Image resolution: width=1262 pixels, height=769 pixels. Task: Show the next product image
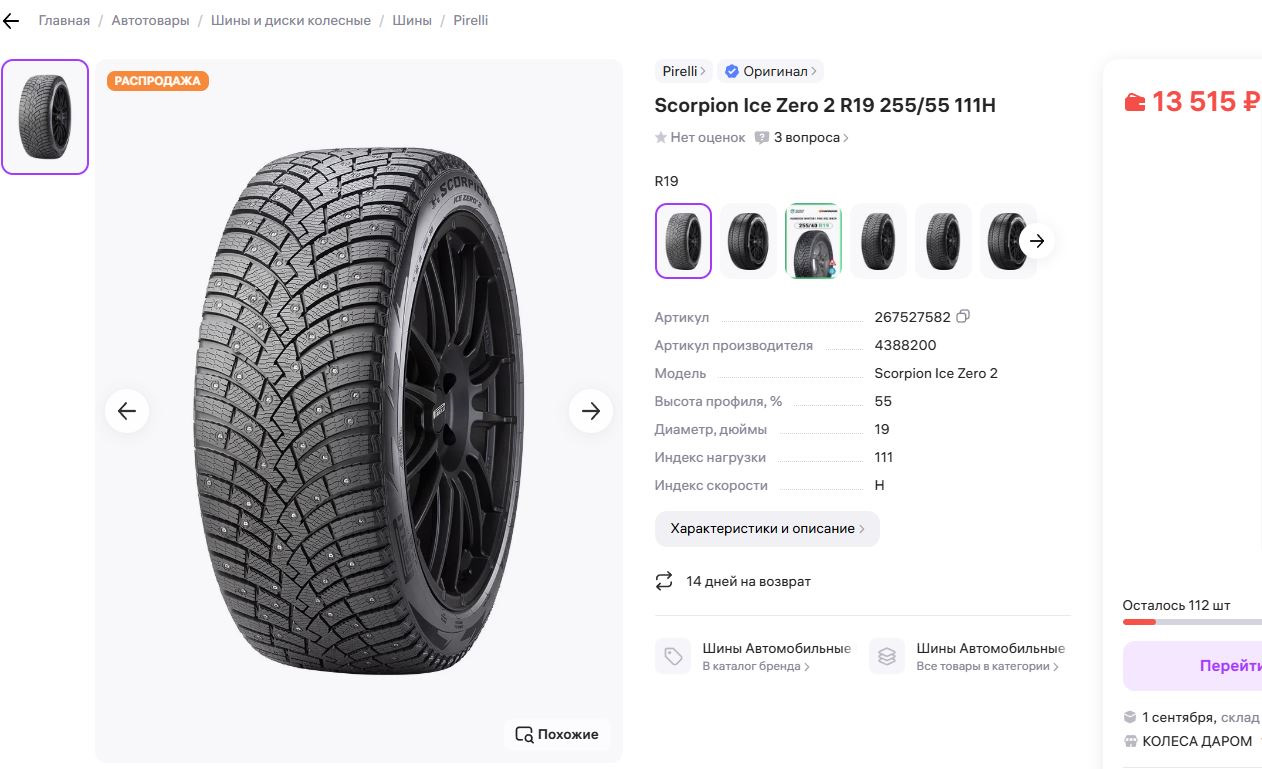click(x=591, y=411)
